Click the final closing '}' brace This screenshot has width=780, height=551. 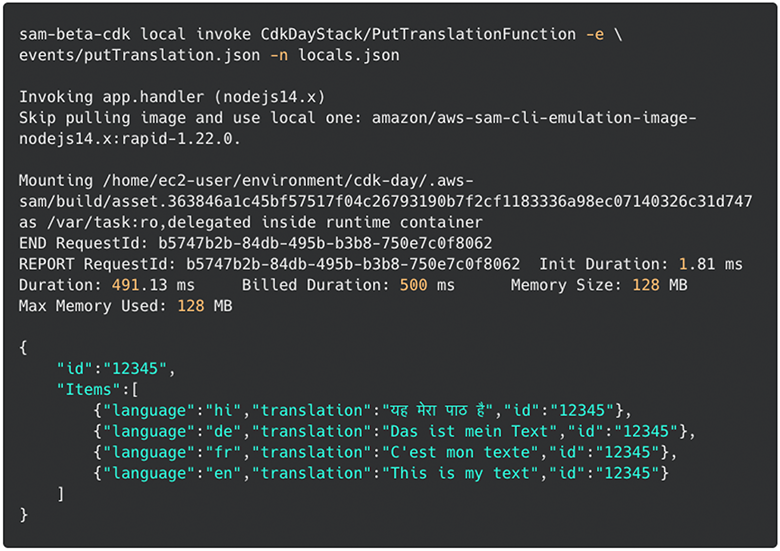click(x=23, y=515)
